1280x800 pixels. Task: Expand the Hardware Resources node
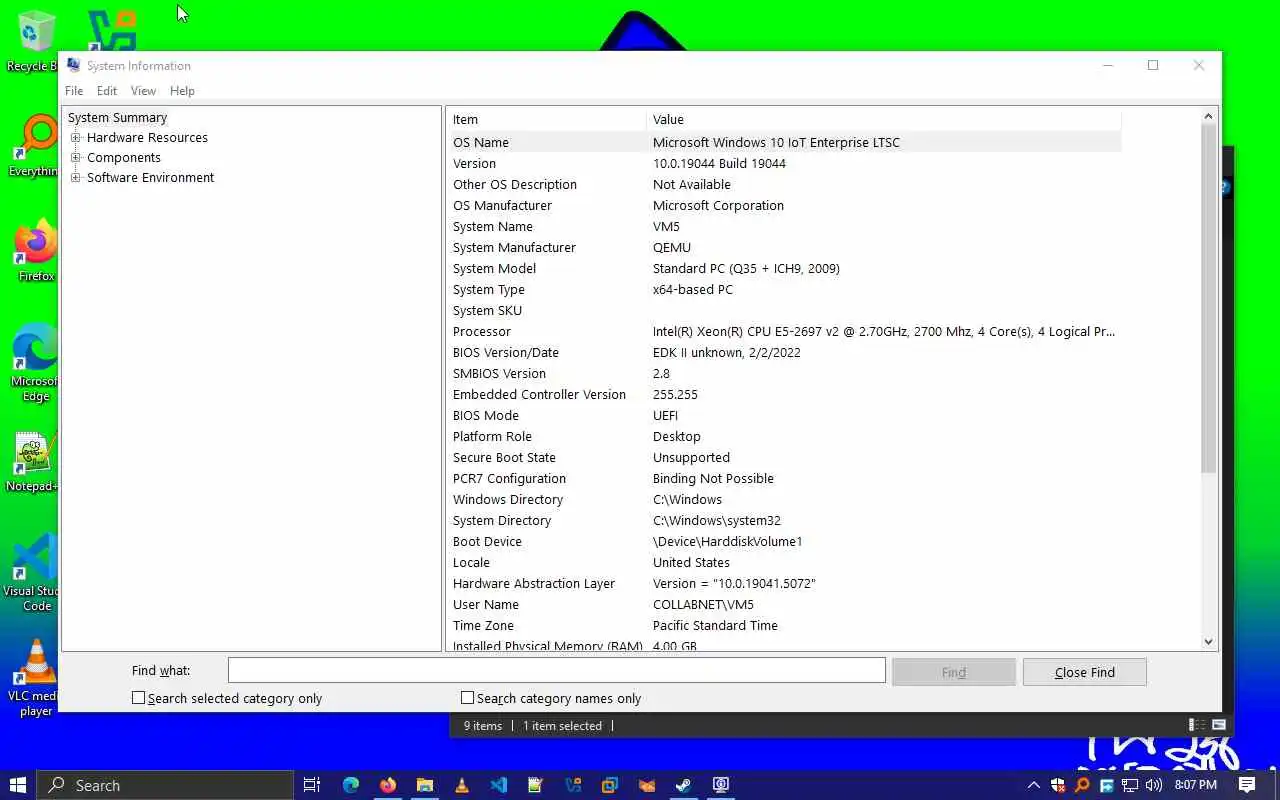pos(76,138)
